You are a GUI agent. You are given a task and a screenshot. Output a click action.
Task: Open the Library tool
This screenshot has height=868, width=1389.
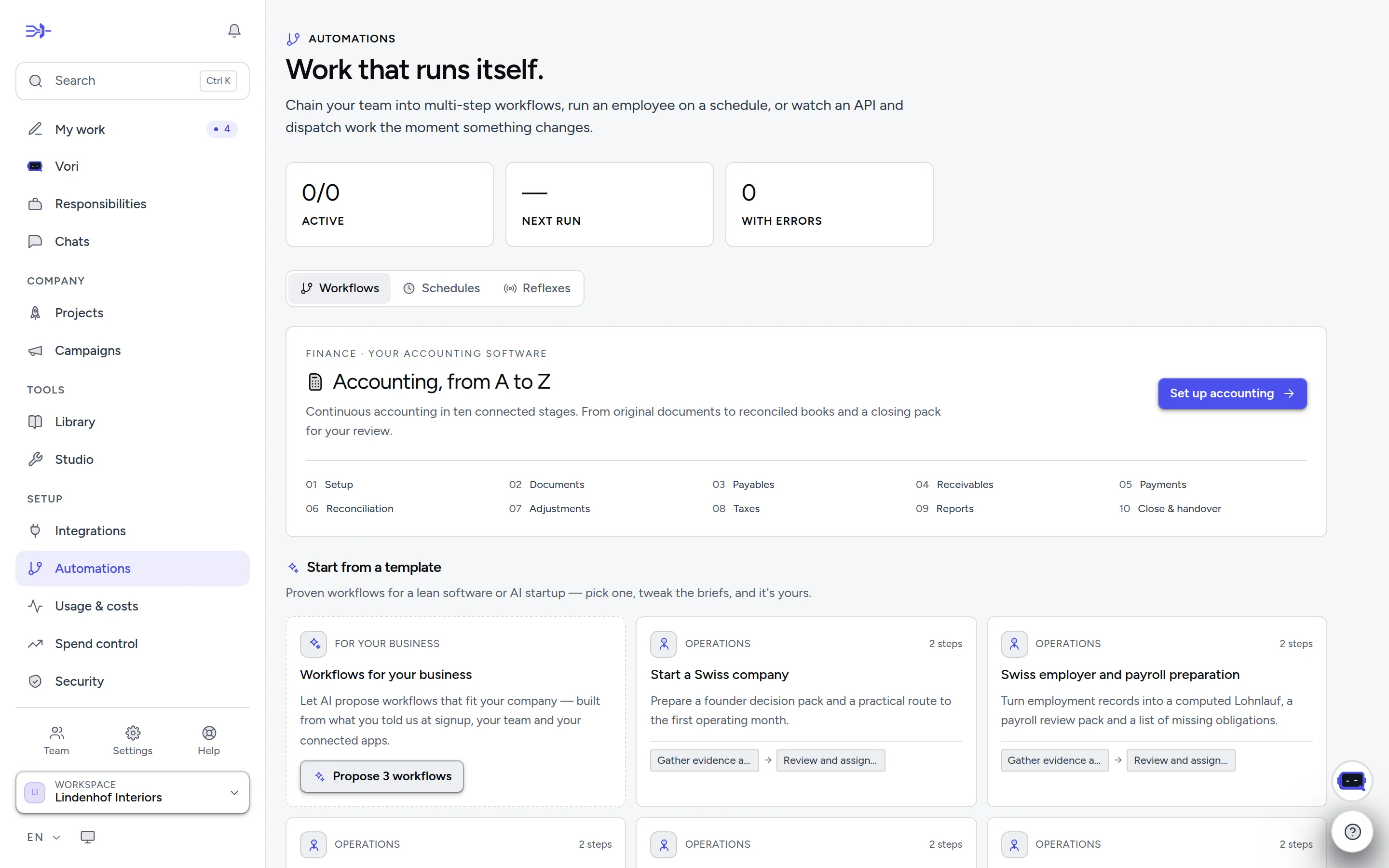133,422
